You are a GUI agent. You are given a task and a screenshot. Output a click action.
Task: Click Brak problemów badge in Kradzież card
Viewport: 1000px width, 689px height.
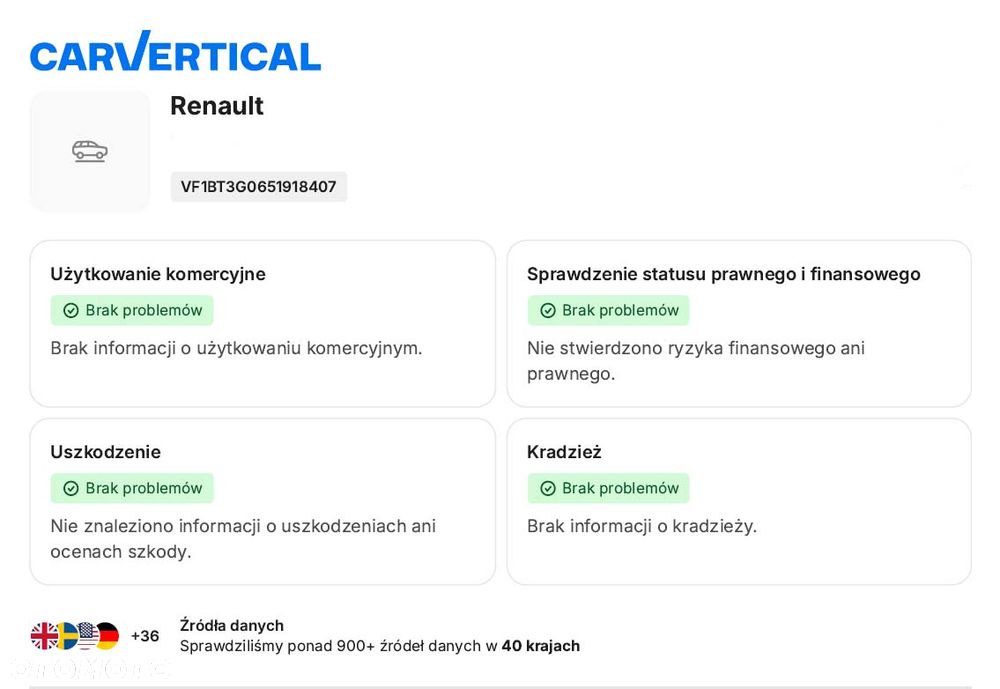click(608, 489)
